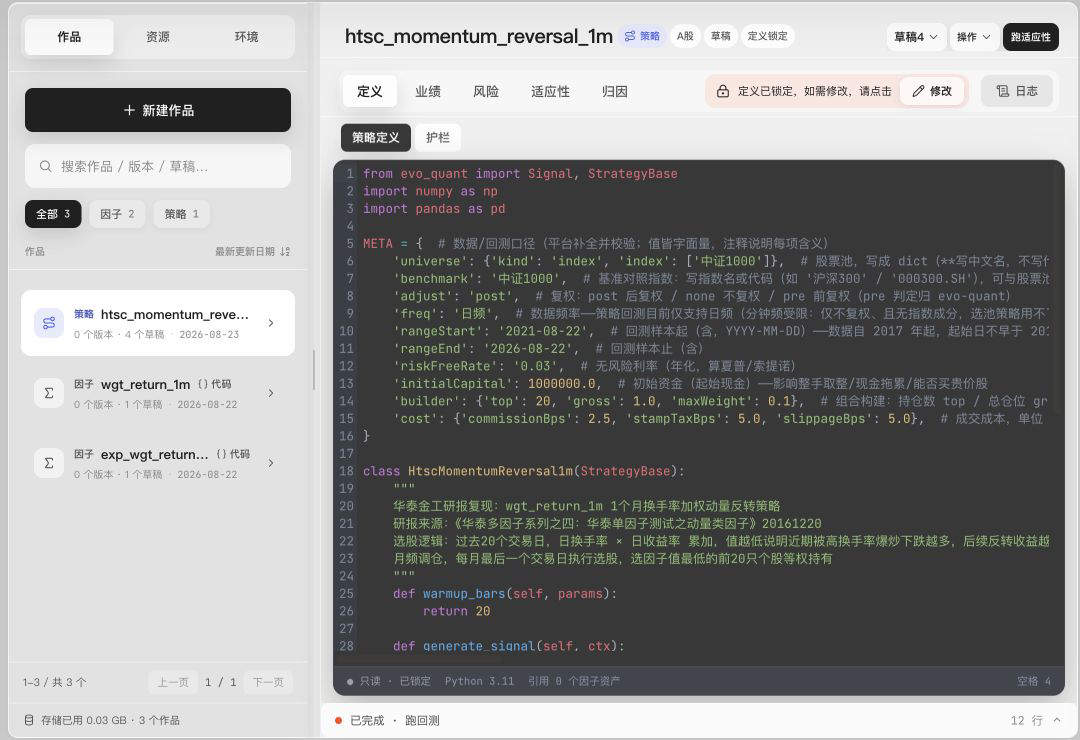Image resolution: width=1080 pixels, height=740 pixels.
Task: Click the 草稿 tag pill
Action: coord(720,36)
